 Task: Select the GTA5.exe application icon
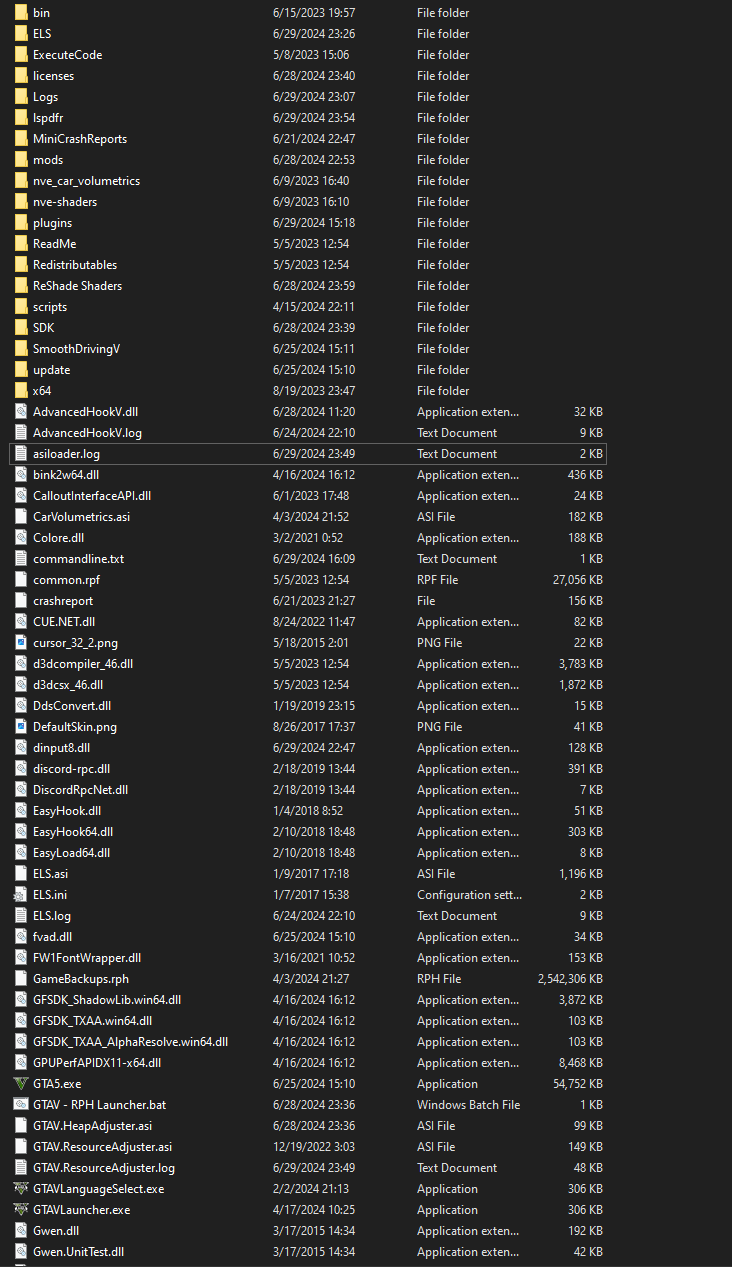pos(21,1084)
